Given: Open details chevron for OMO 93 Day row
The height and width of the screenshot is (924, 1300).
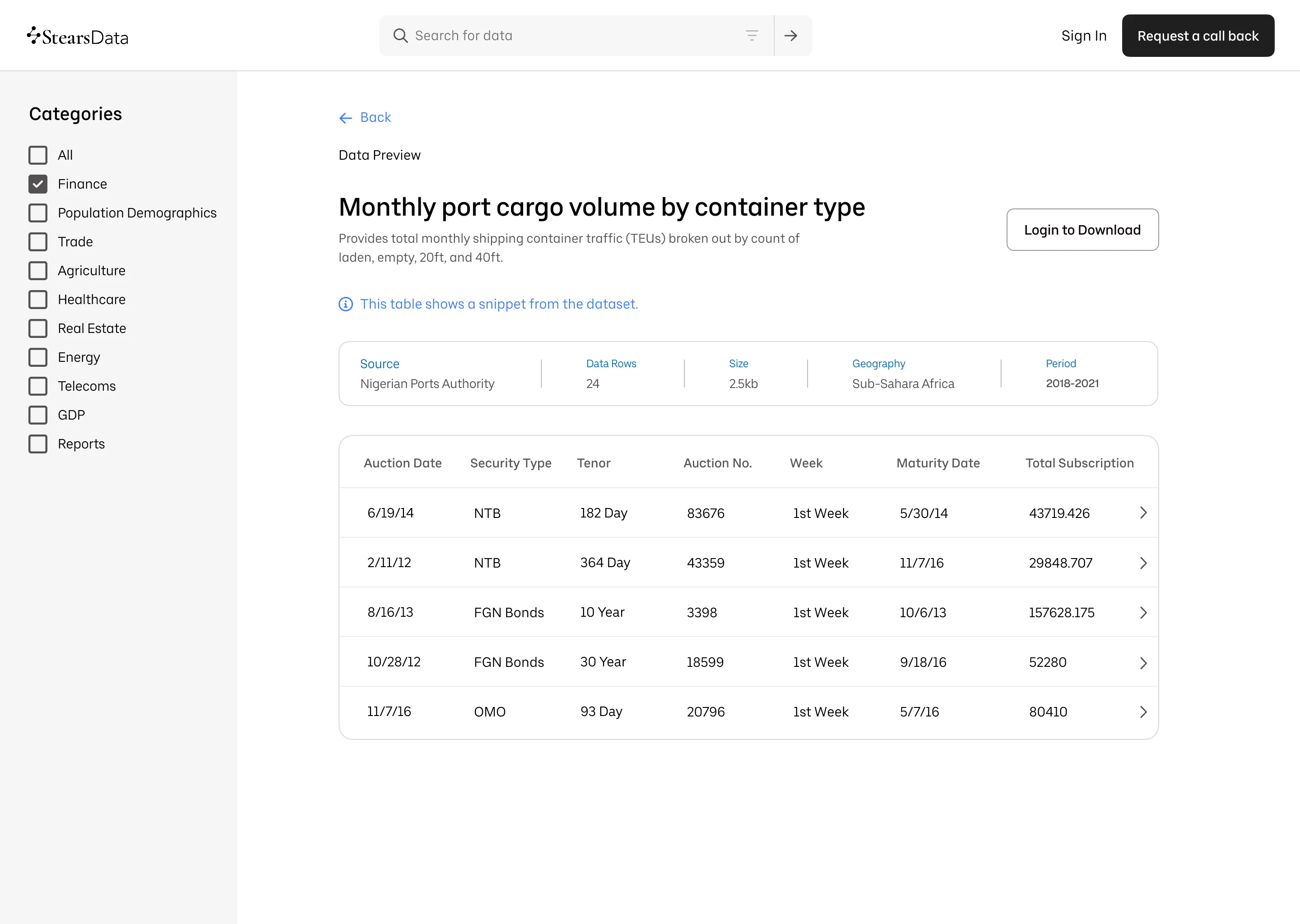Looking at the screenshot, I should (x=1143, y=712).
